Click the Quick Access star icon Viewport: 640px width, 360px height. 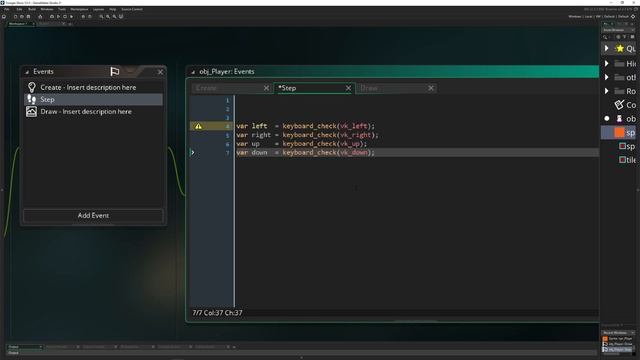pyautogui.click(x=620, y=49)
